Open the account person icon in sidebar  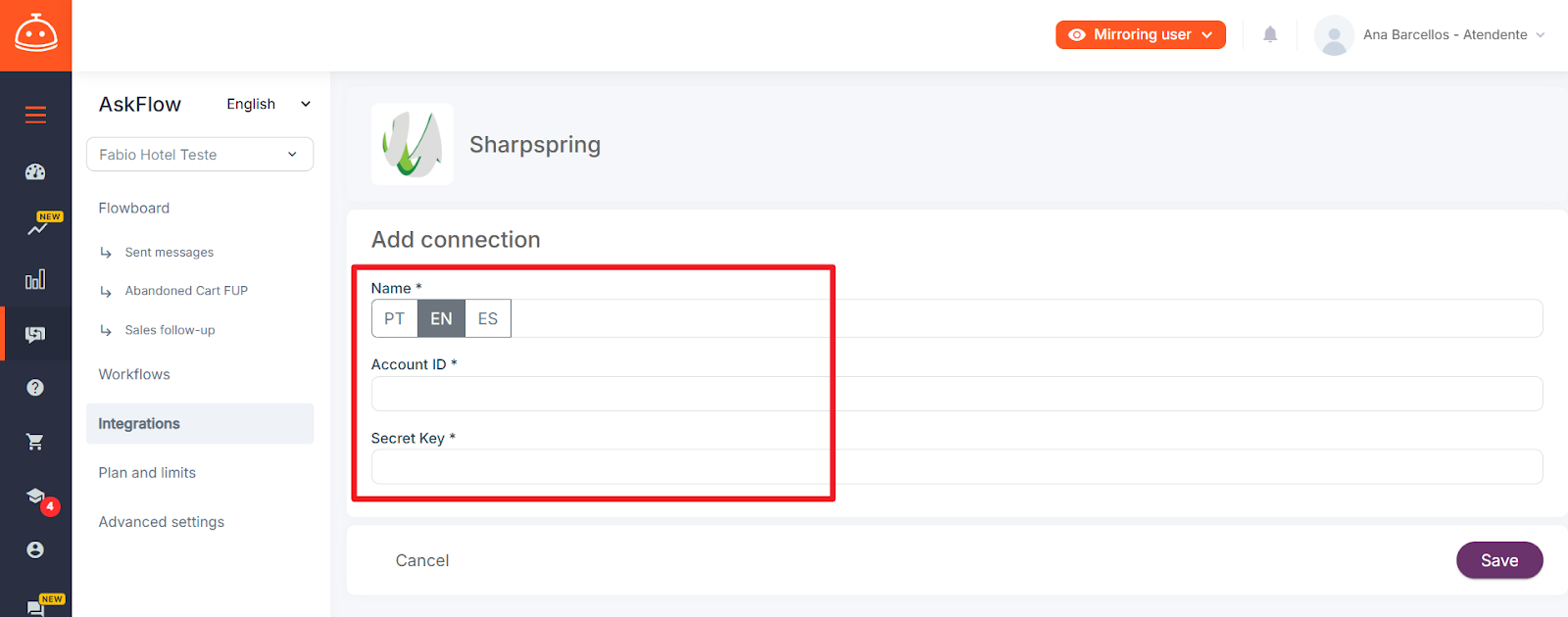[x=35, y=549]
